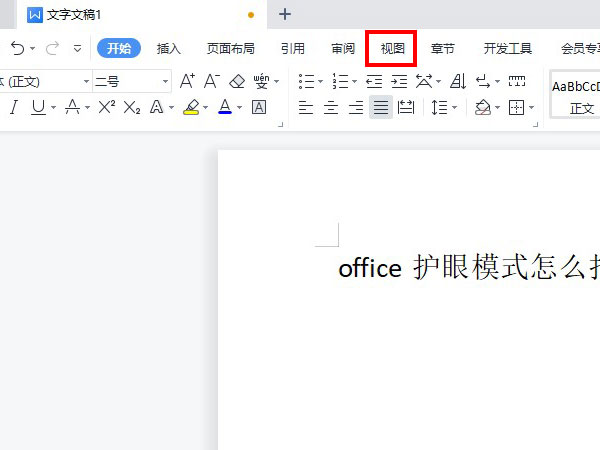
Task: Apply subscript formatting
Action: pyautogui.click(x=132, y=108)
